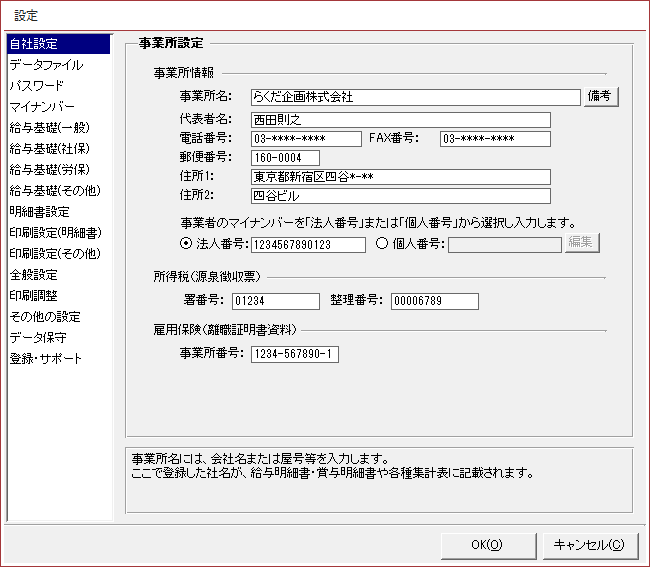Click the 備考 button

(x=601, y=97)
